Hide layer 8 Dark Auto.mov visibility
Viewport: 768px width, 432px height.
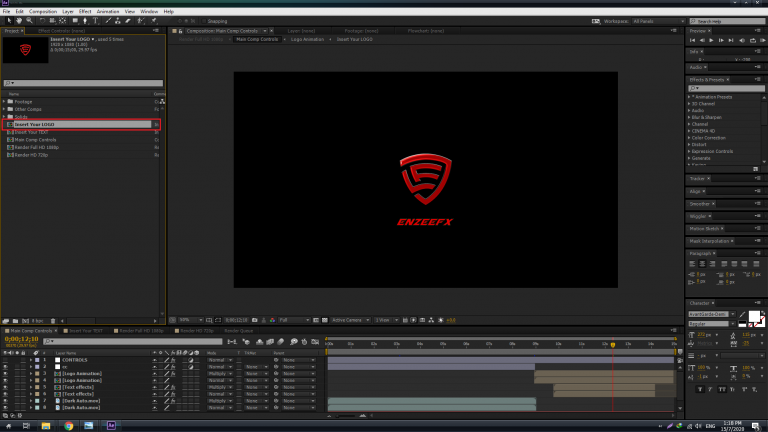(5, 408)
